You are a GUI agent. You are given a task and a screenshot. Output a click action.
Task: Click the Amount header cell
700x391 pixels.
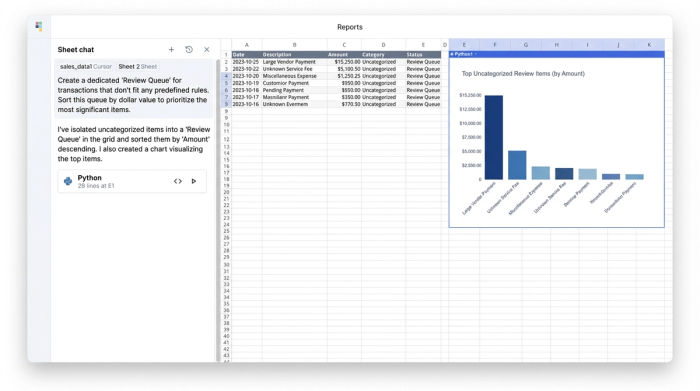tap(344, 54)
